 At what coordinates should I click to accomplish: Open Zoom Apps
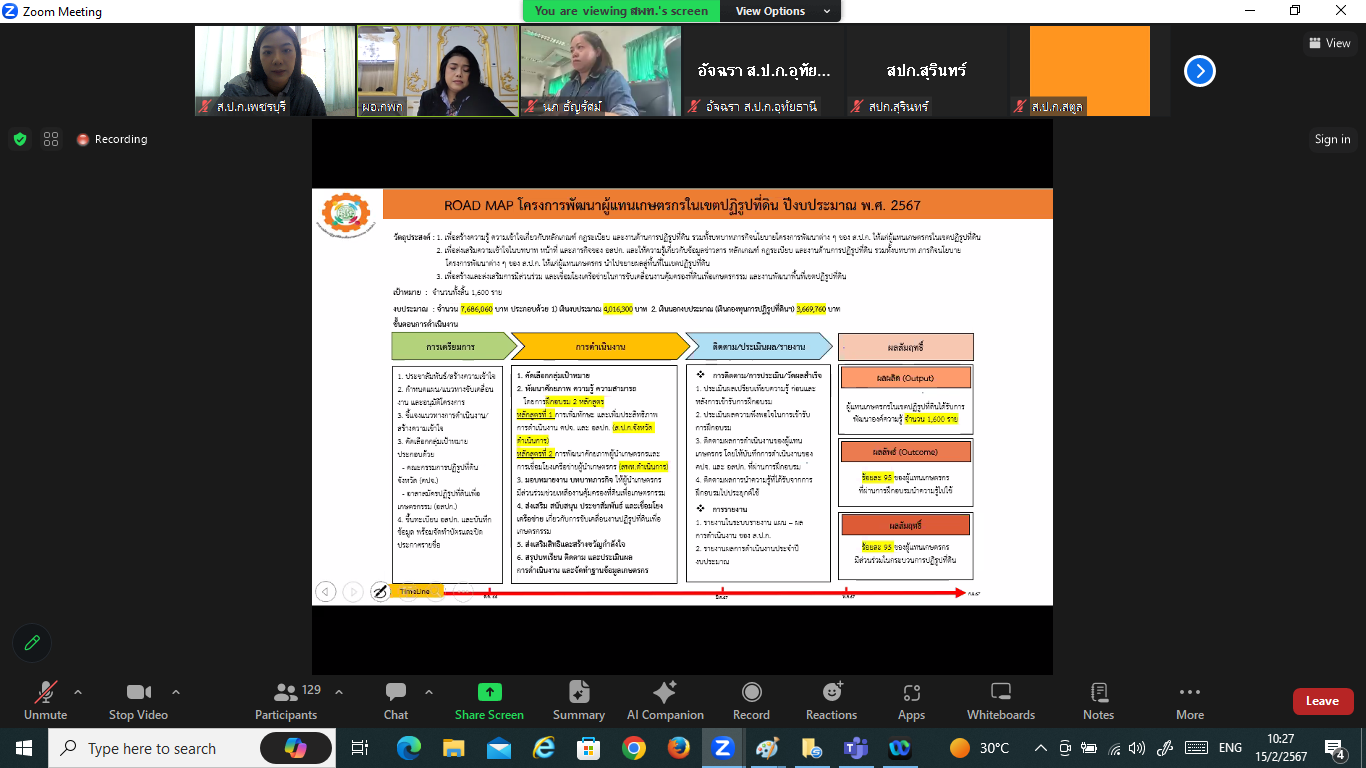[x=911, y=700]
